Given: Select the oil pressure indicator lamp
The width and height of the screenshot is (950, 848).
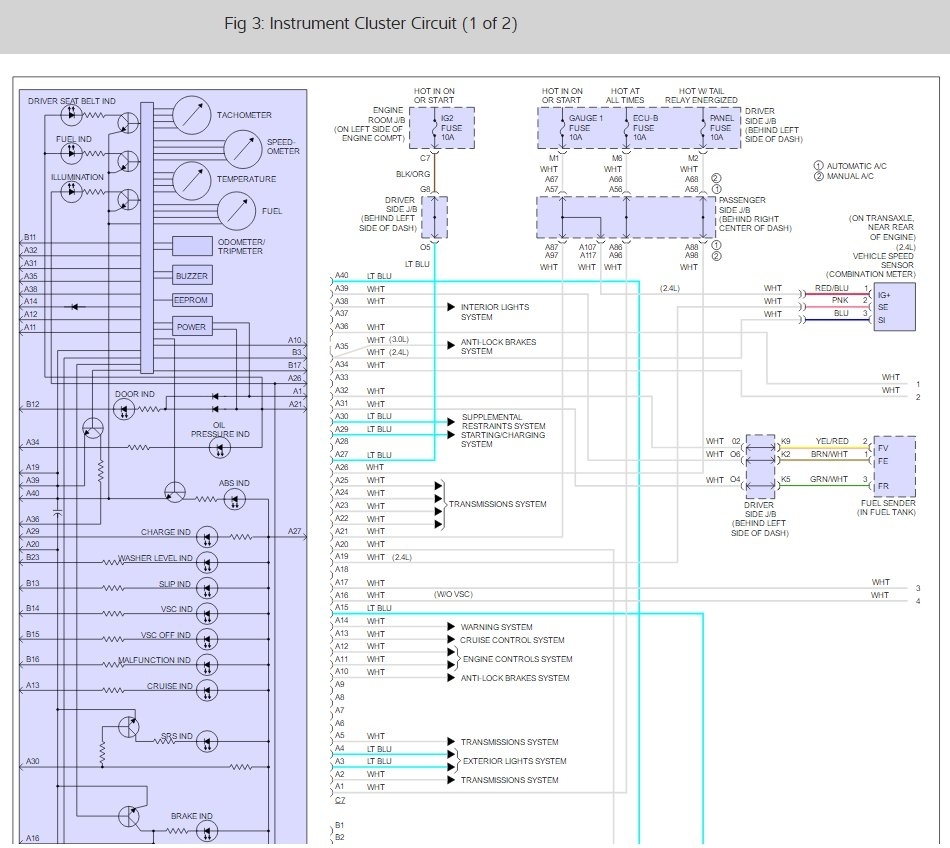Looking at the screenshot, I should (220, 449).
